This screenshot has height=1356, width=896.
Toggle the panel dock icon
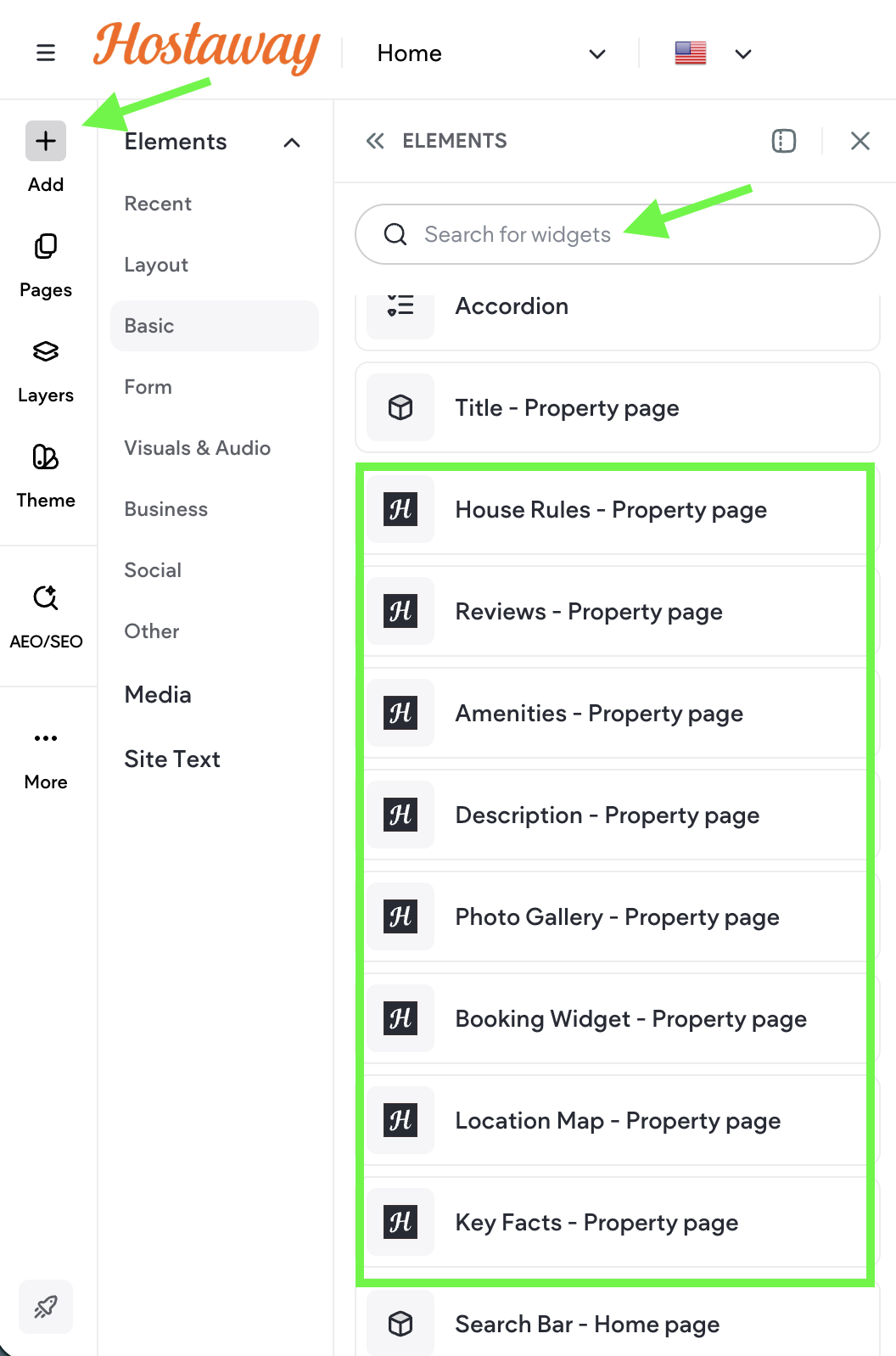784,141
